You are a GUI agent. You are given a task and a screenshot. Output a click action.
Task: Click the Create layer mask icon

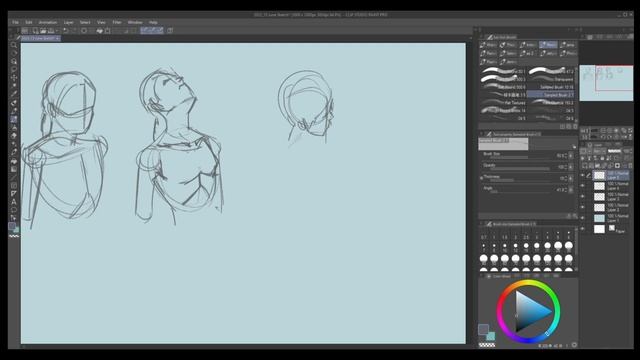617,165
